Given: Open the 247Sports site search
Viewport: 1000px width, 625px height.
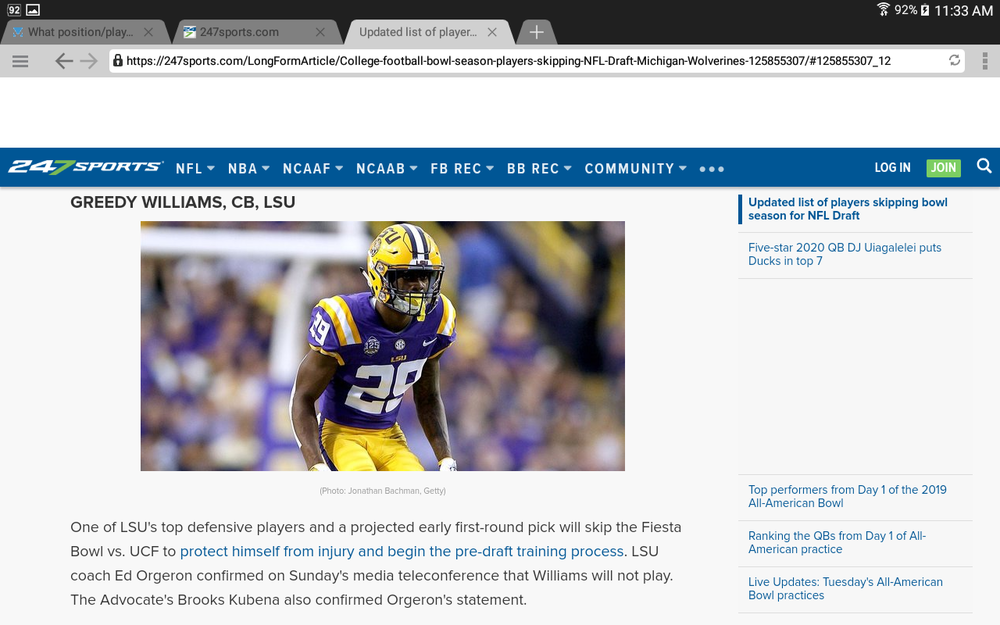Looking at the screenshot, I should [984, 166].
